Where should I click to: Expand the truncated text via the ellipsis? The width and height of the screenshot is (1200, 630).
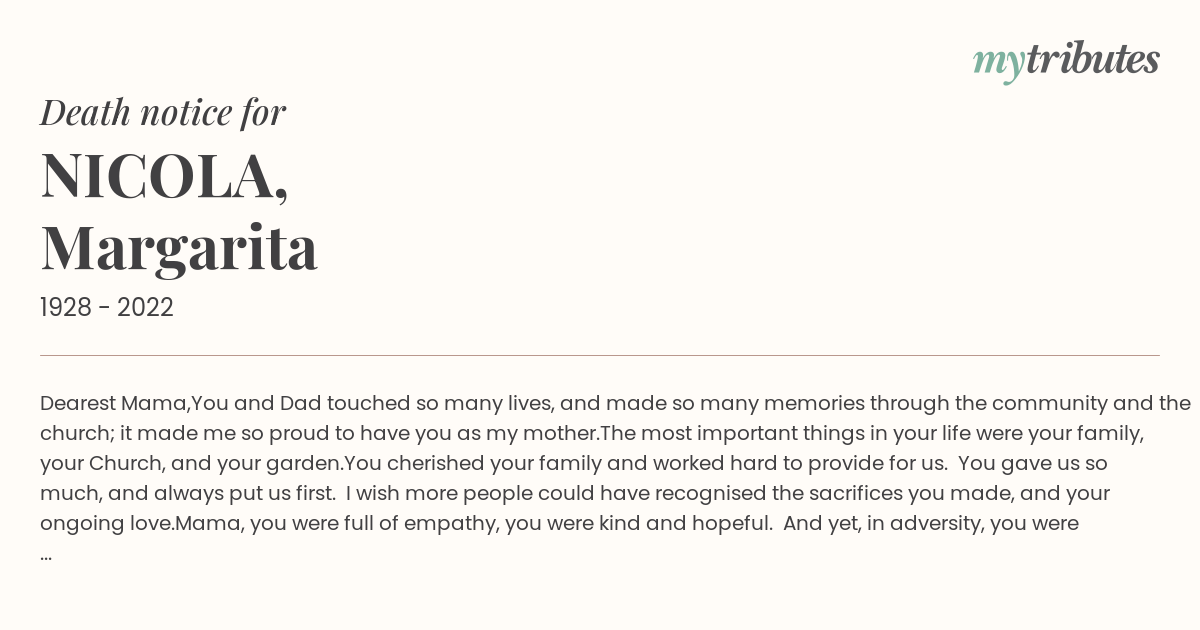pyautogui.click(x=46, y=553)
